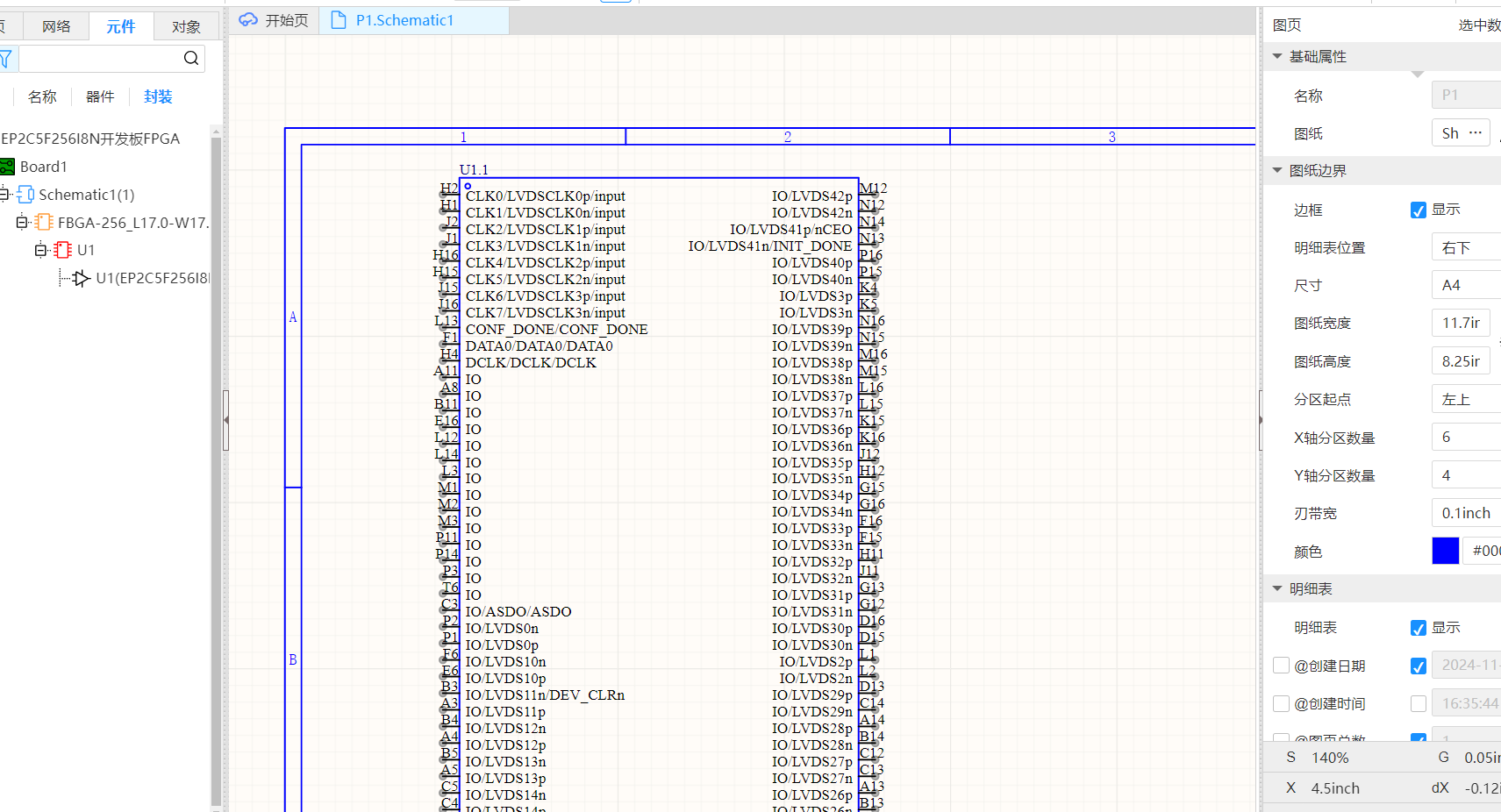The height and width of the screenshot is (812, 1501).
Task: Click the 名称 sort option
Action: [42, 96]
